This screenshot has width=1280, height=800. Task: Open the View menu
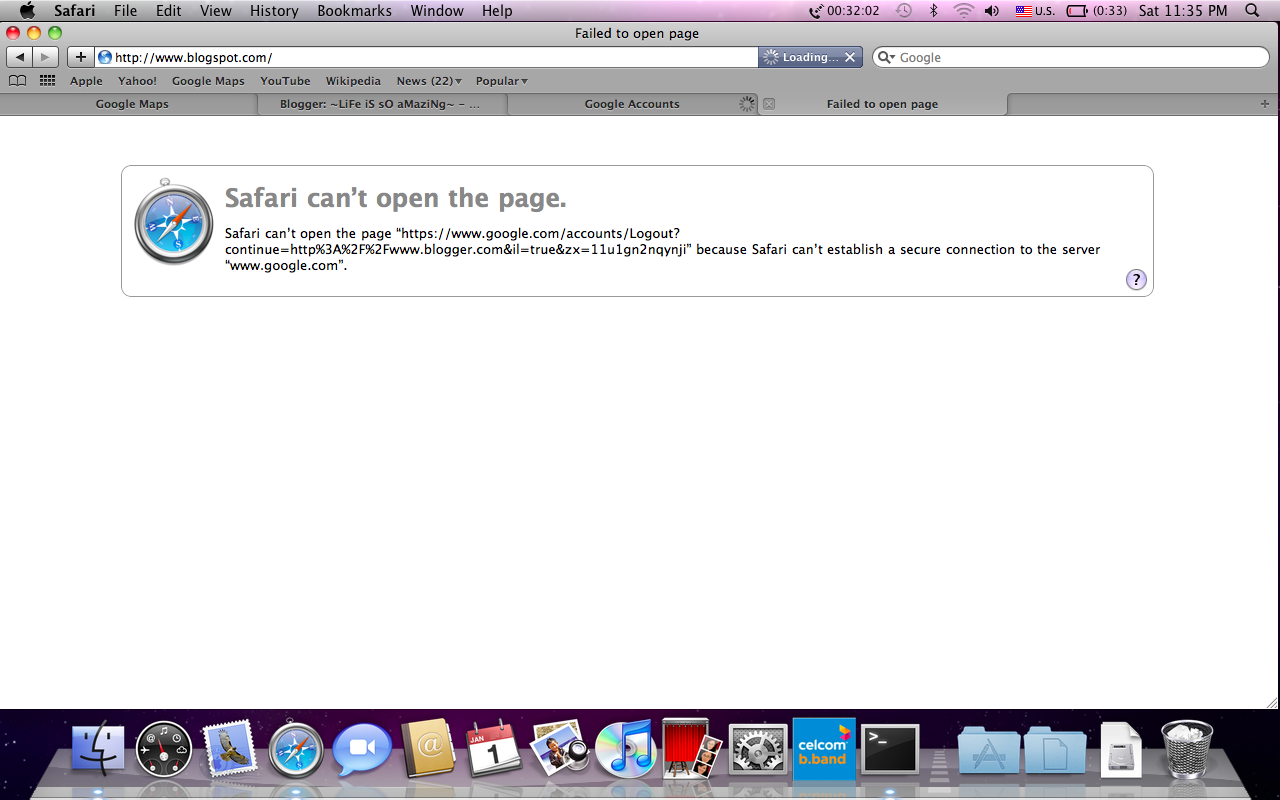point(215,11)
